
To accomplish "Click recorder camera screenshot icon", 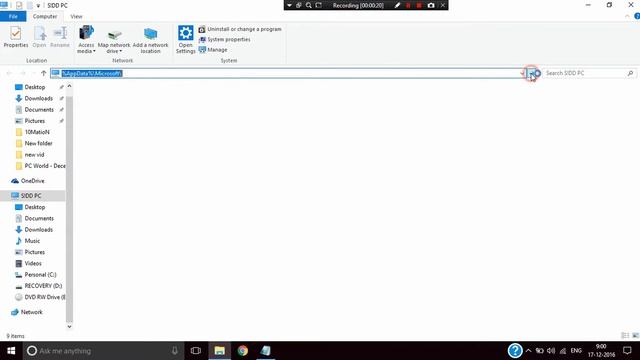I will point(431,5).
